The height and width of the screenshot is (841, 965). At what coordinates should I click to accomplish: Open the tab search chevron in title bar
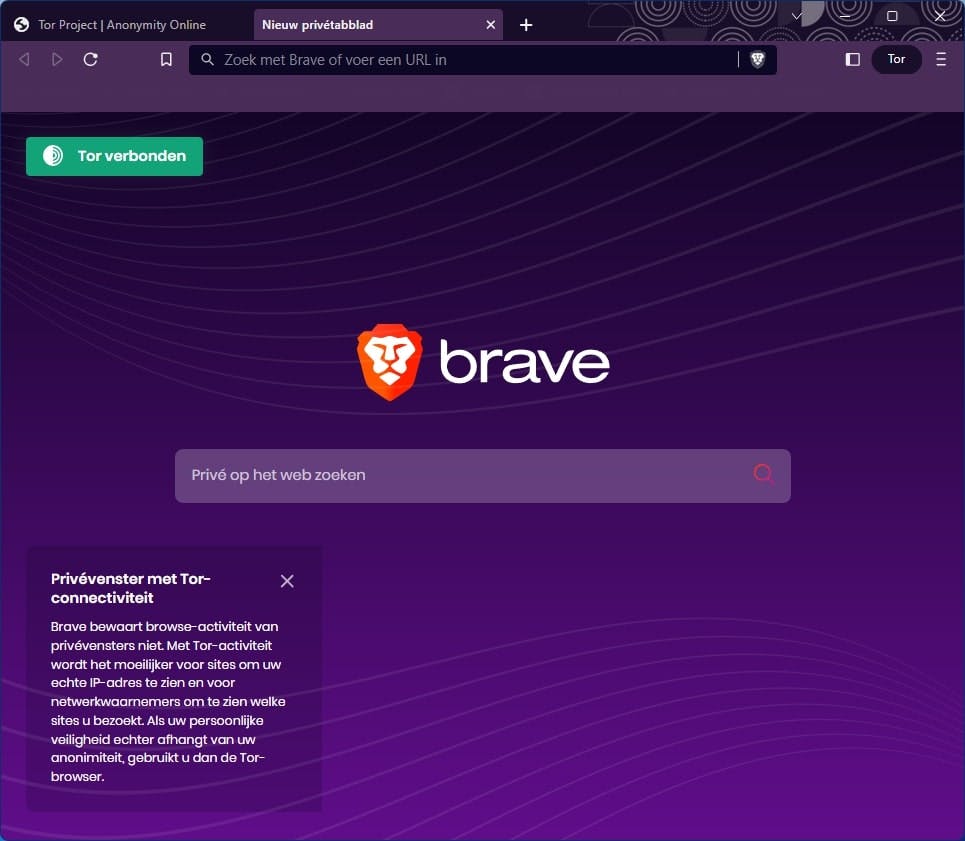pos(797,17)
